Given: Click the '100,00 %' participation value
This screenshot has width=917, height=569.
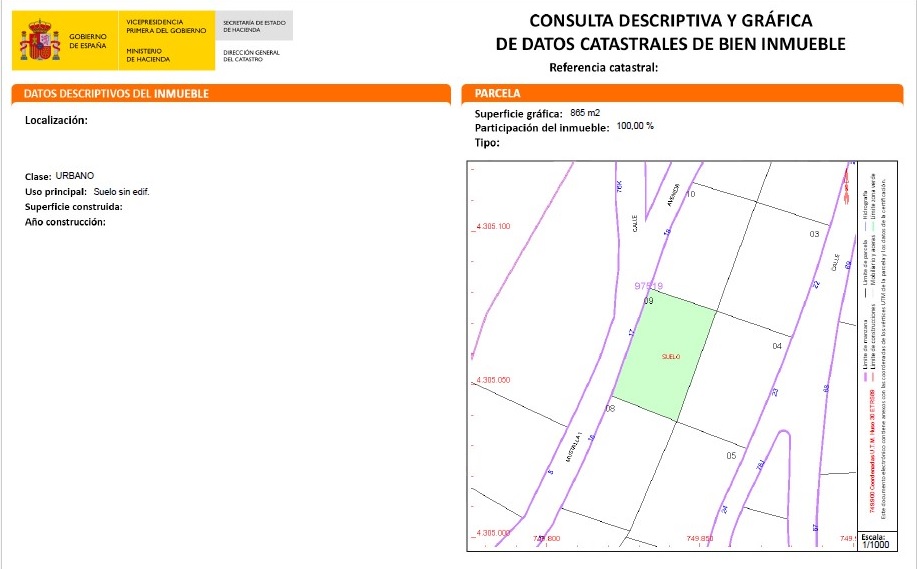Looking at the screenshot, I should (x=635, y=126).
